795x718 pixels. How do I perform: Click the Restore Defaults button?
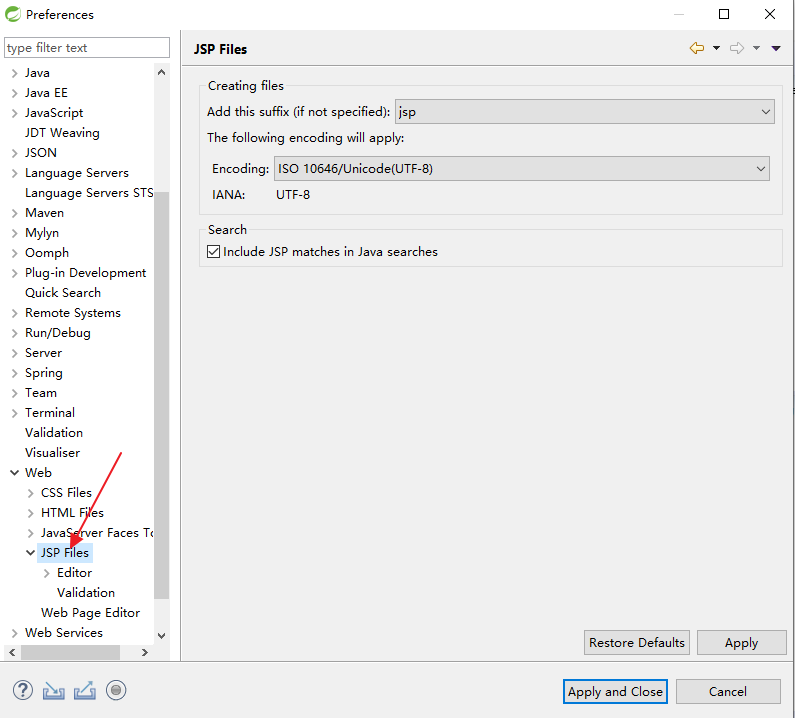[x=637, y=643]
